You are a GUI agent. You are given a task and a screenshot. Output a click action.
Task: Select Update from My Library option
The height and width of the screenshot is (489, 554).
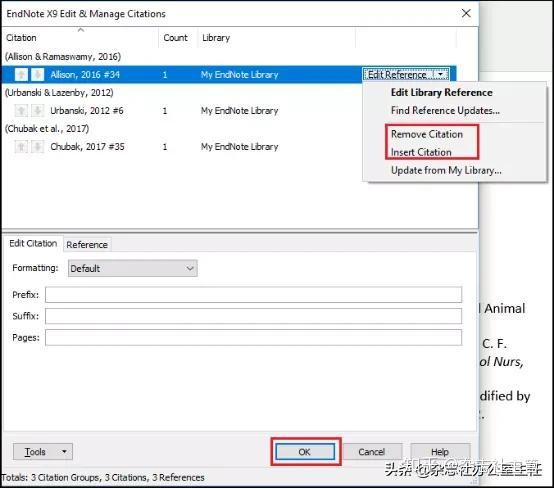pos(446,170)
